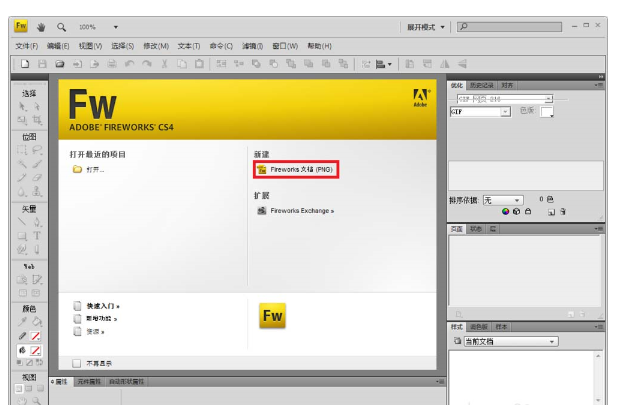
Task: Collapse the right panel dock
Action: (601, 76)
